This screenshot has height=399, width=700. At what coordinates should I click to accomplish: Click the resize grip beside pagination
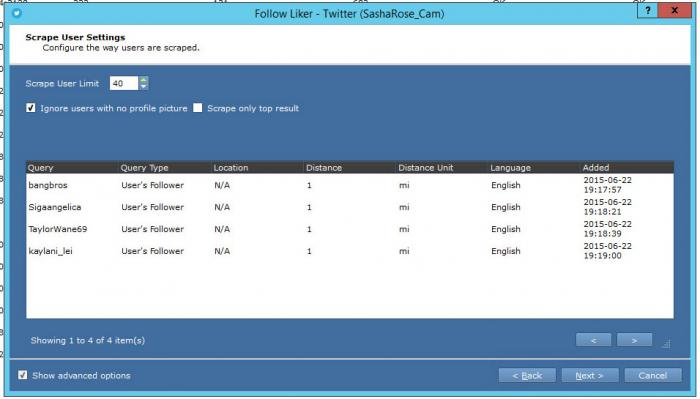pyautogui.click(x=666, y=343)
